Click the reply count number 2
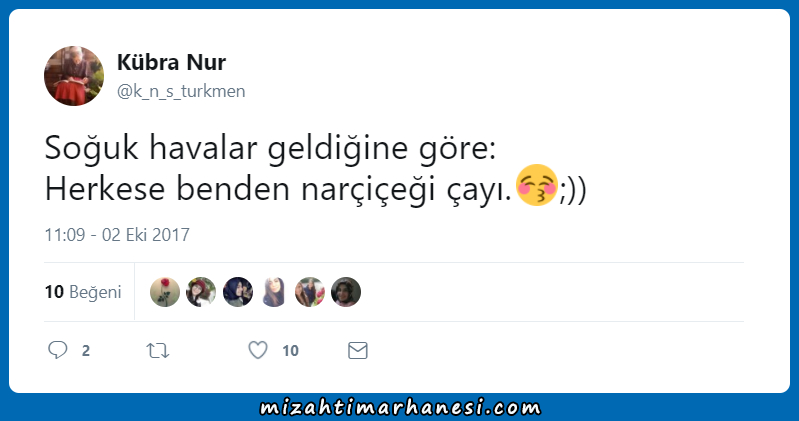Screen dimensions: 799x421 (x=86, y=351)
